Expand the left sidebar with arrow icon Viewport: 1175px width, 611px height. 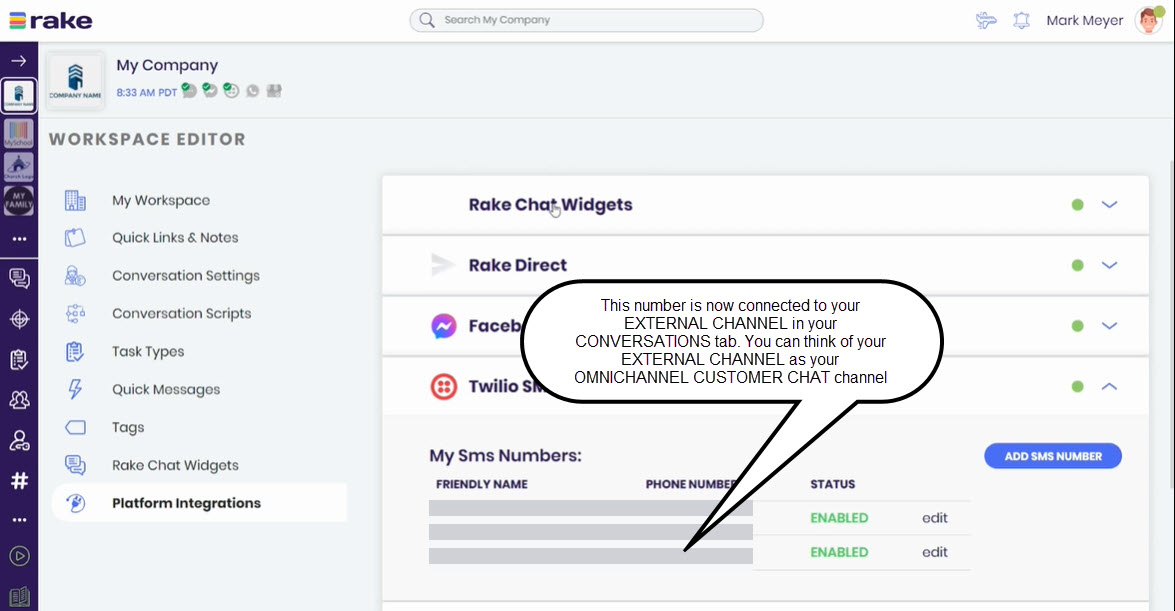(19, 61)
